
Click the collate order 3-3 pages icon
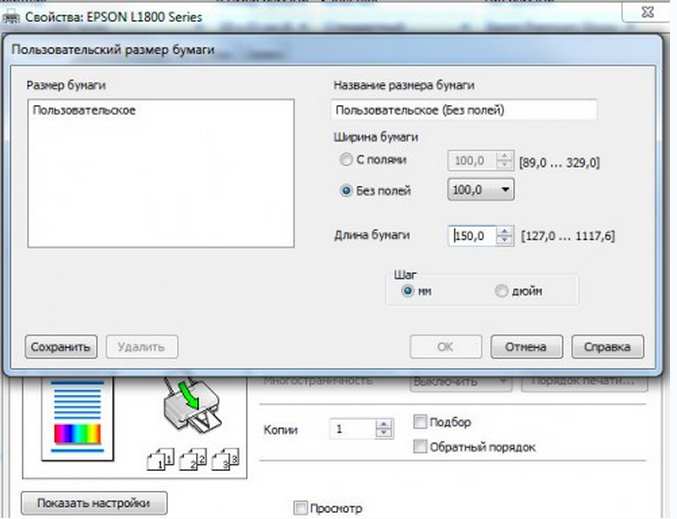point(225,459)
